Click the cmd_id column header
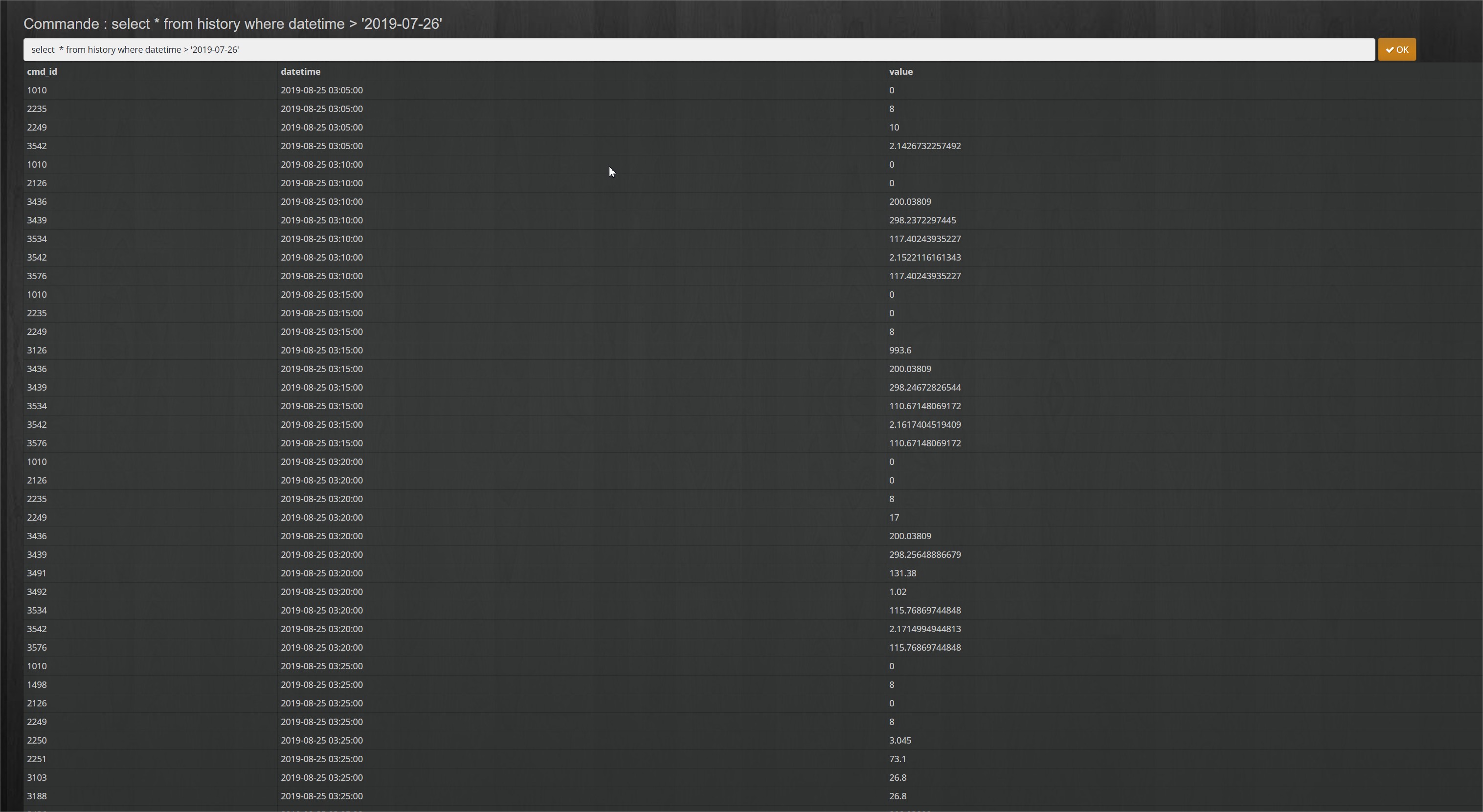This screenshot has height=812, width=1483. 42,71
